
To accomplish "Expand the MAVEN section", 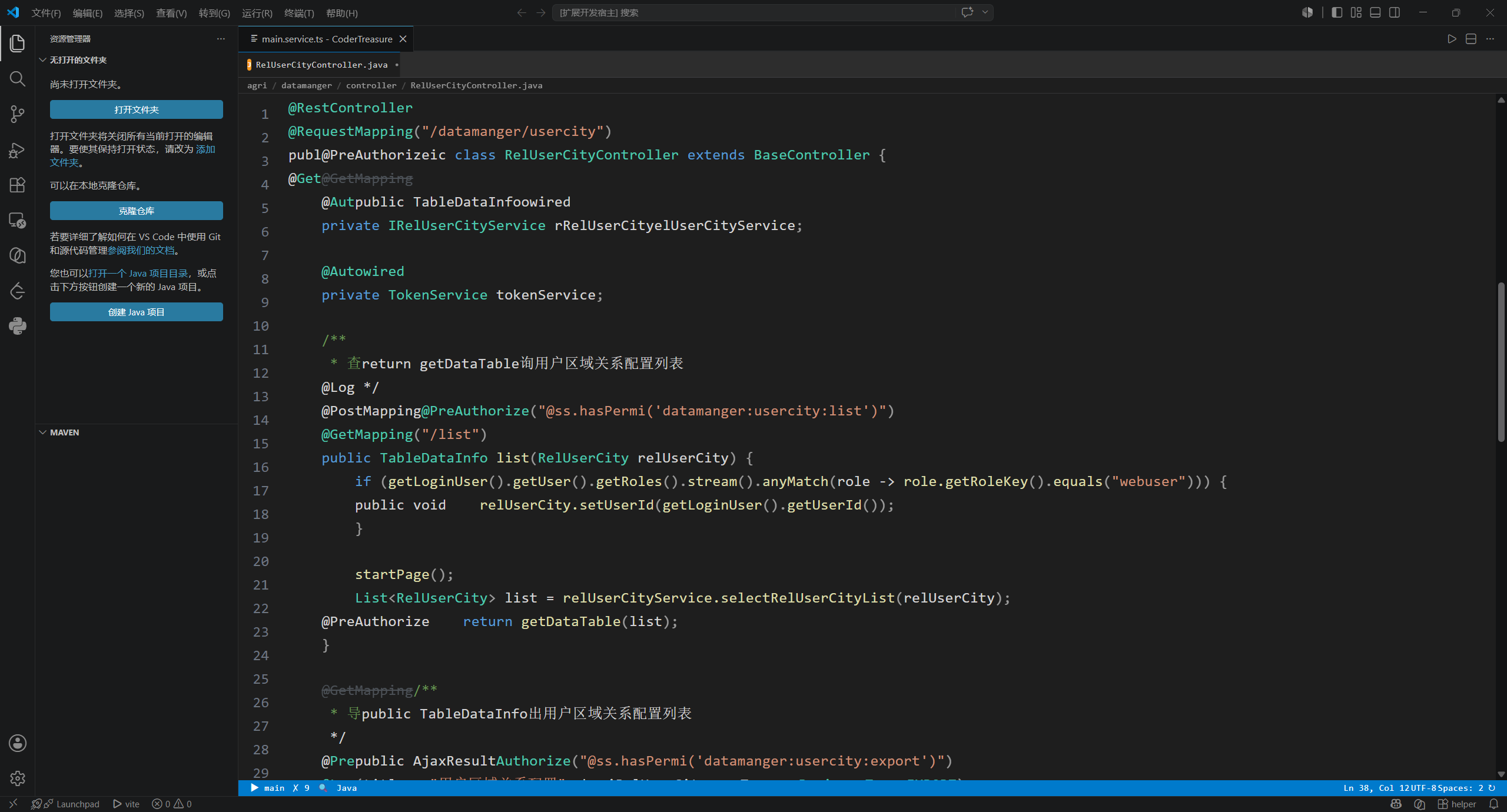I will coord(64,432).
